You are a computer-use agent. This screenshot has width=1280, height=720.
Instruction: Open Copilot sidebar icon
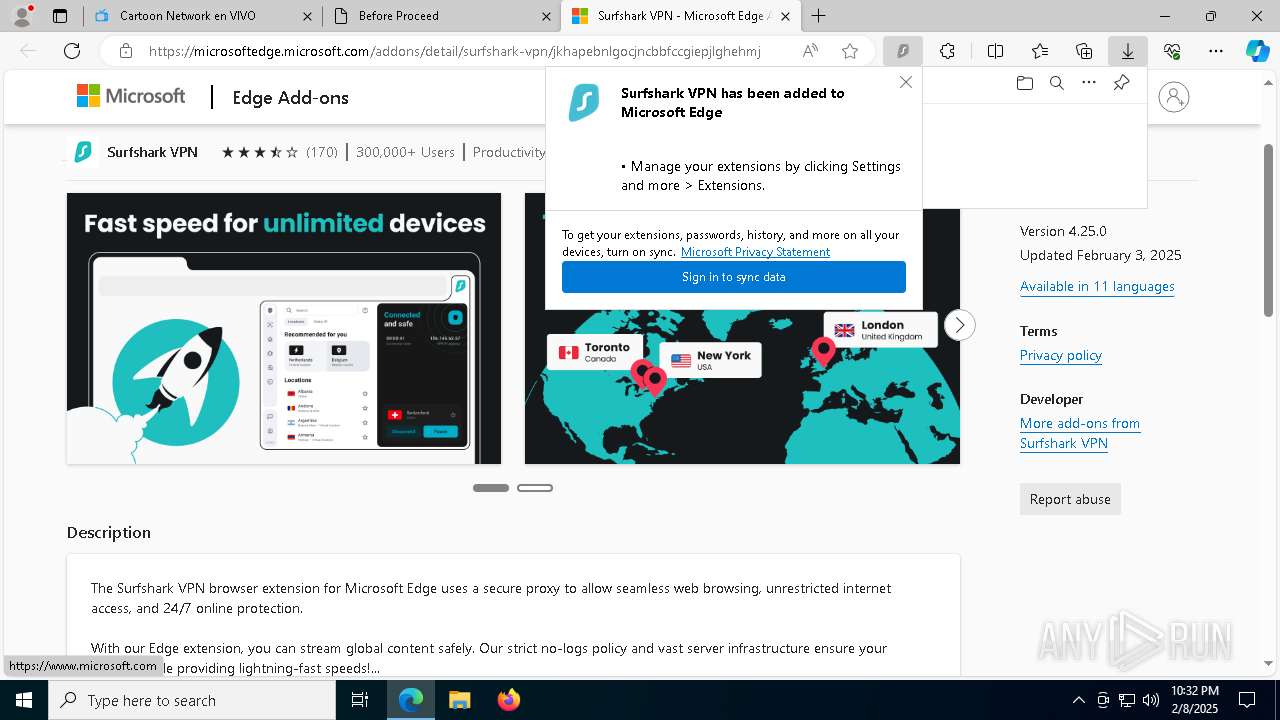click(1257, 51)
